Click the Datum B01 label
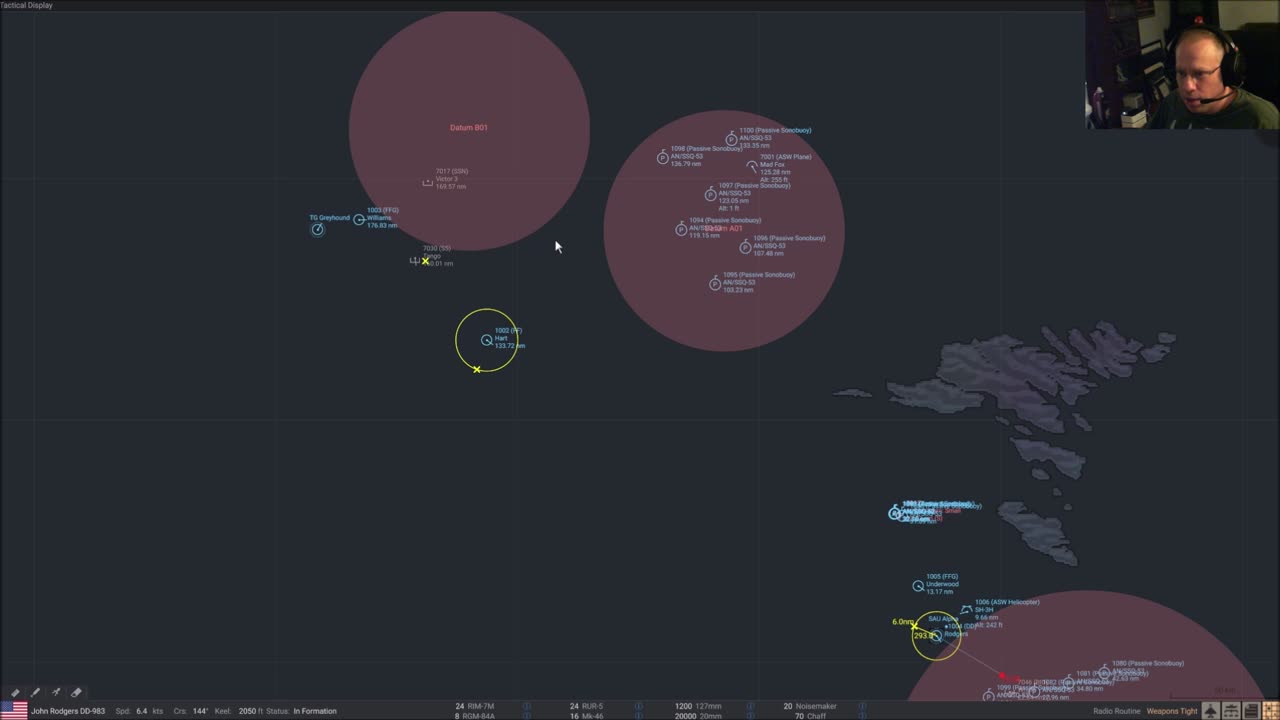1280x720 pixels. coord(469,128)
